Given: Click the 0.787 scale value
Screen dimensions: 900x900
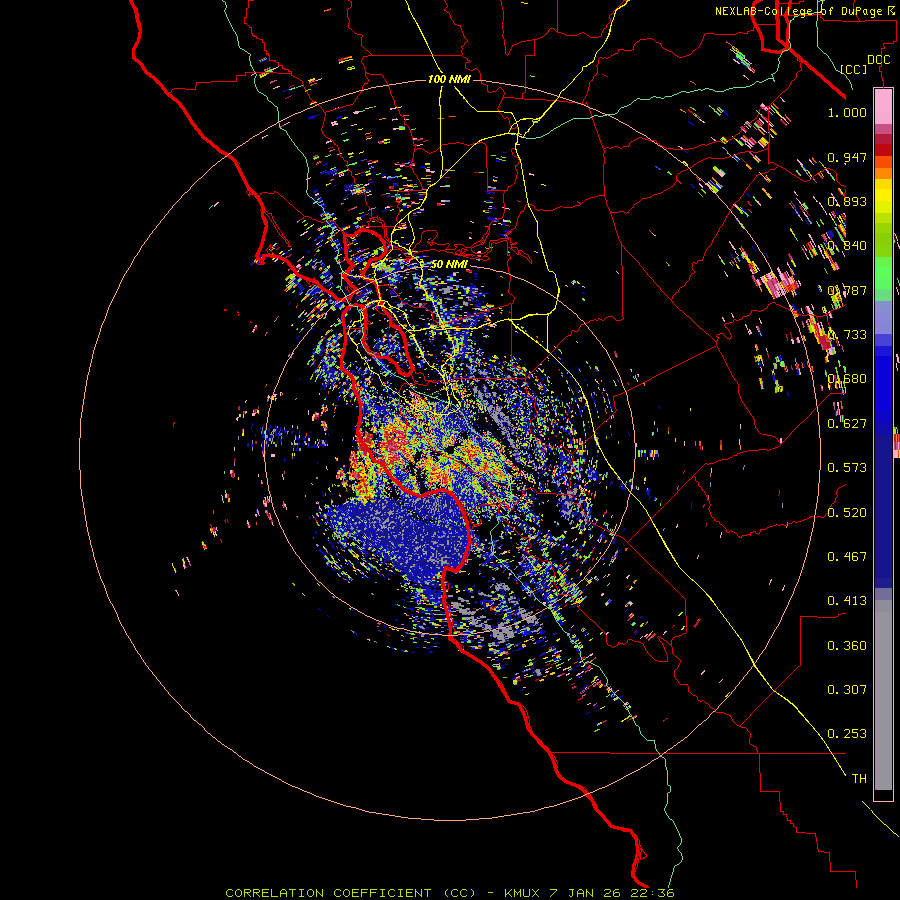Looking at the screenshot, I should point(847,290).
